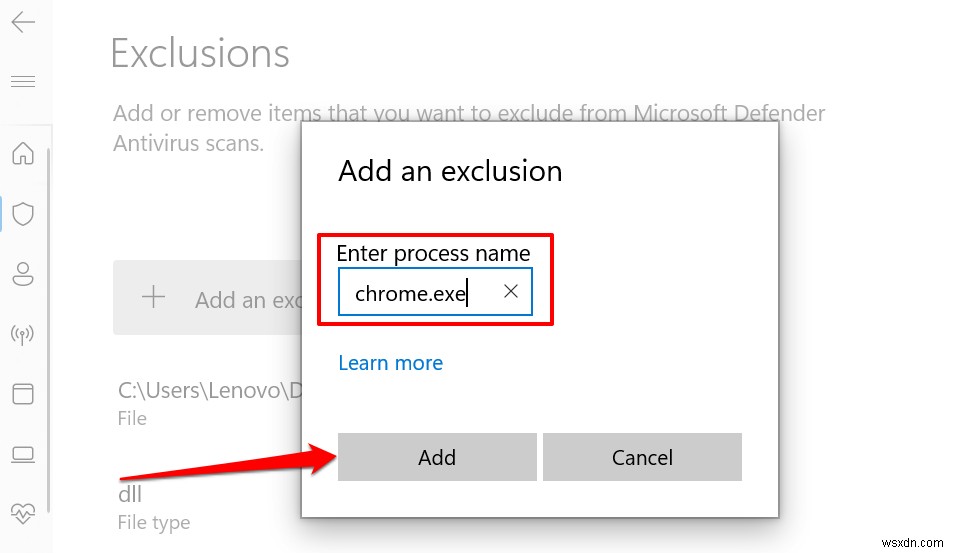Open Device performance & health heart icon
955x553 pixels.
pyautogui.click(x=22, y=513)
